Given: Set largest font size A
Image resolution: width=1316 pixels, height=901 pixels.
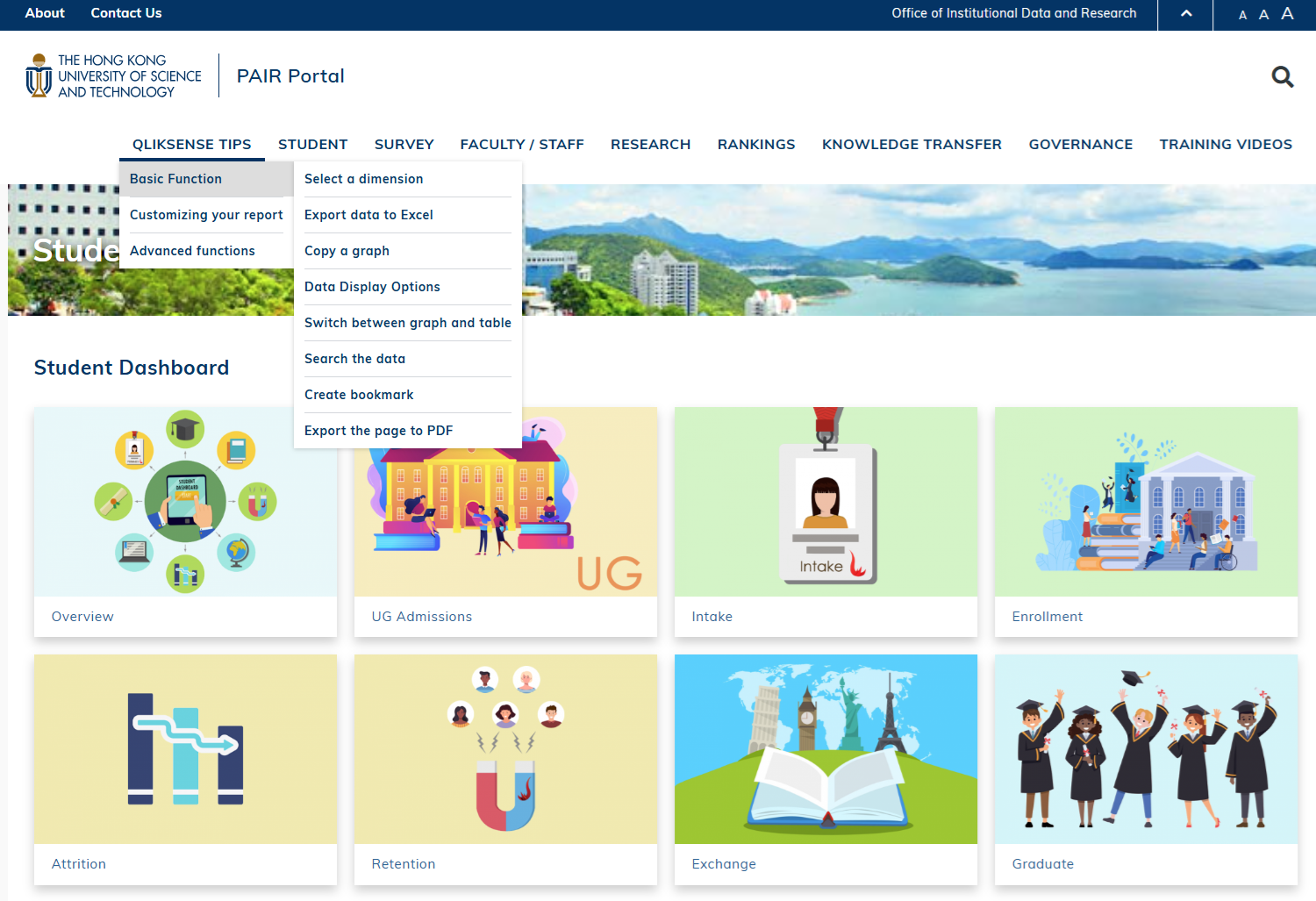Looking at the screenshot, I should [x=1287, y=13].
